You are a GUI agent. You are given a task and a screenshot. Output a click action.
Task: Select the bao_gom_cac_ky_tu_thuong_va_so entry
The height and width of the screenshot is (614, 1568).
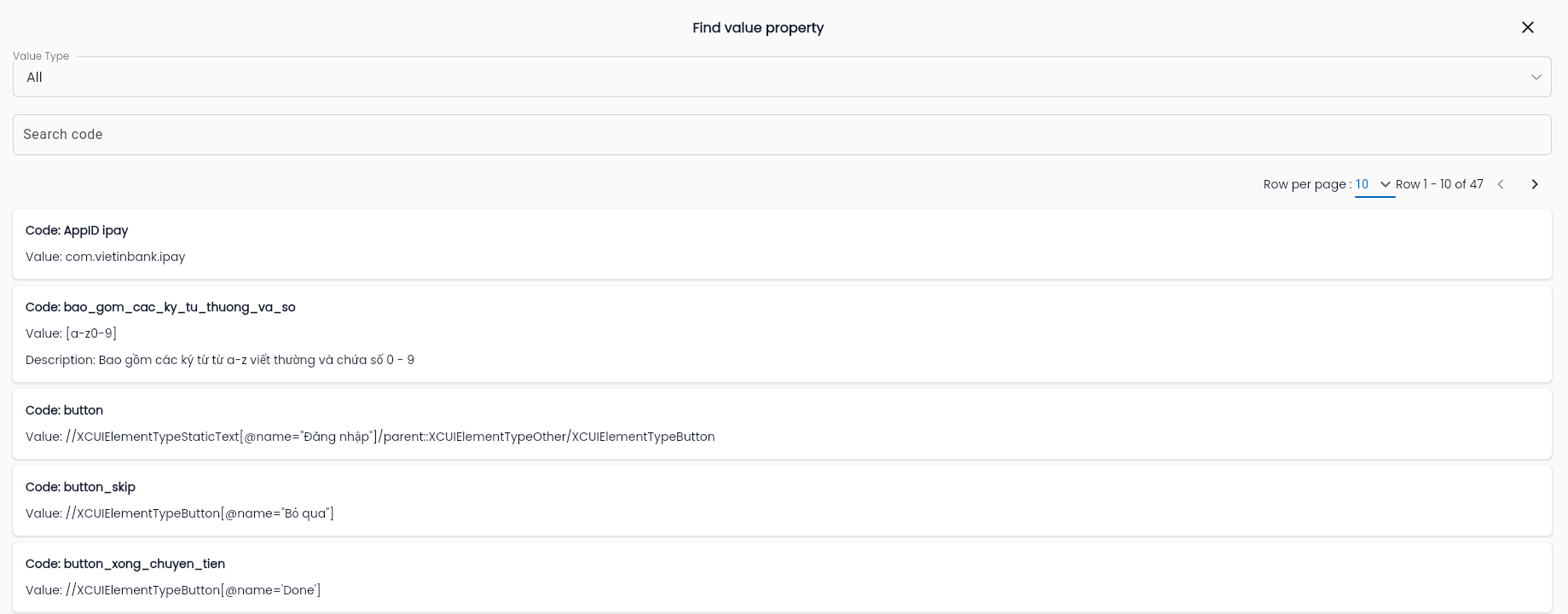coord(782,333)
